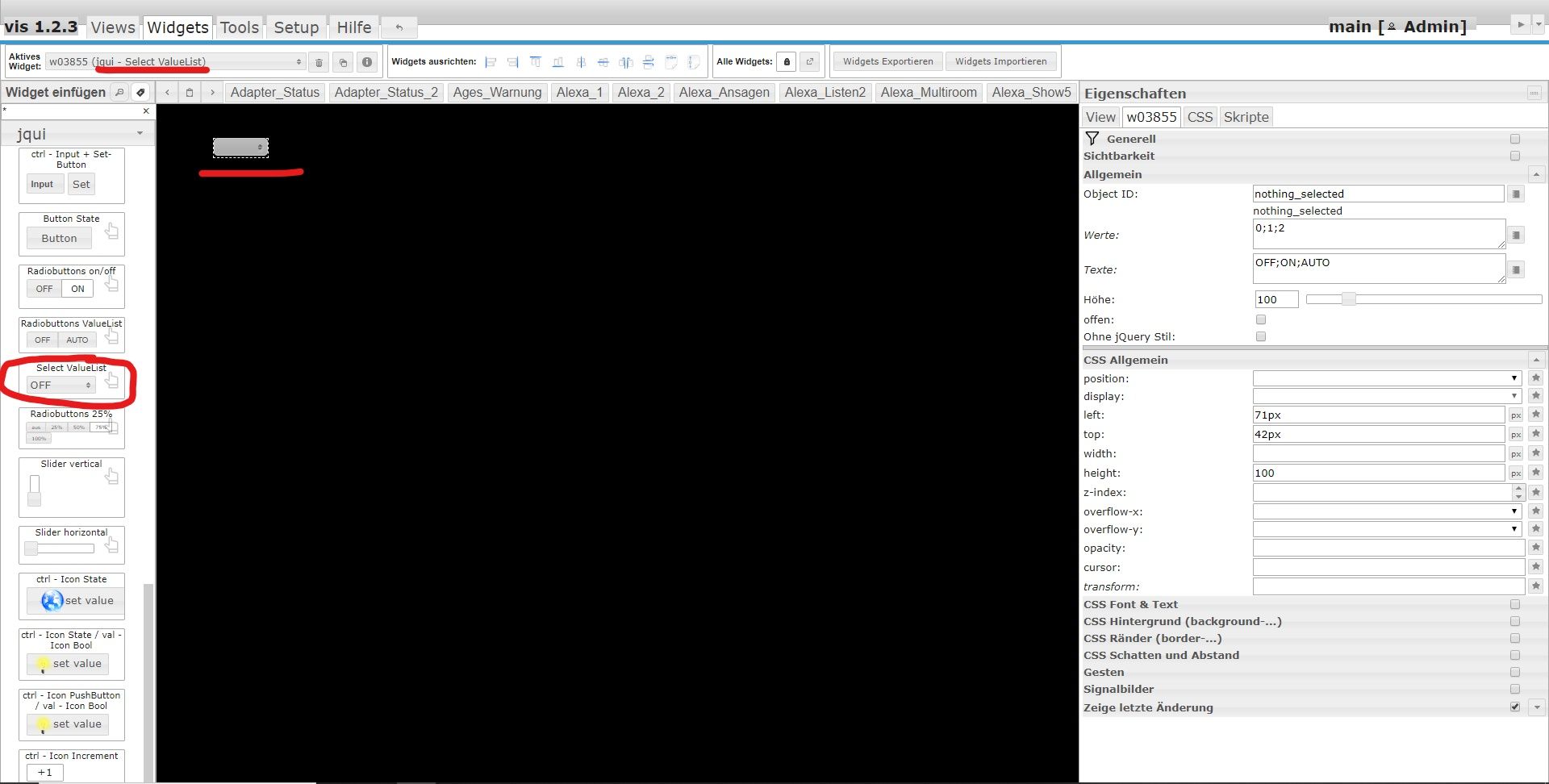Image resolution: width=1549 pixels, height=784 pixels.
Task: Open the Views menu
Action: pos(113,27)
